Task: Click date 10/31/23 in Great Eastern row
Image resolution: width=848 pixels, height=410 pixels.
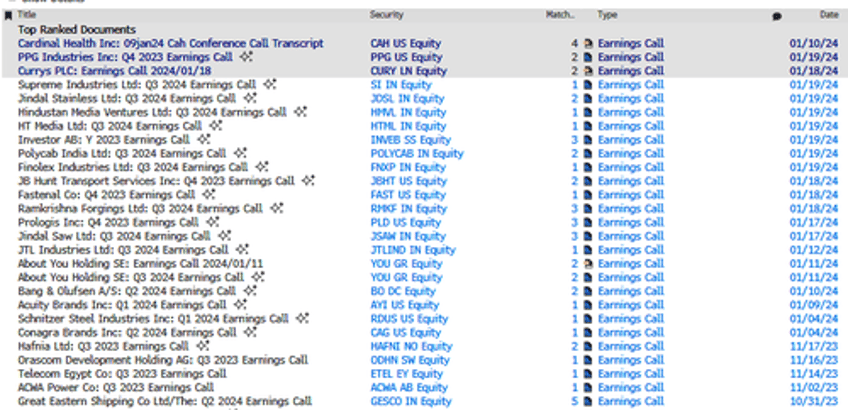Action: pos(814,401)
